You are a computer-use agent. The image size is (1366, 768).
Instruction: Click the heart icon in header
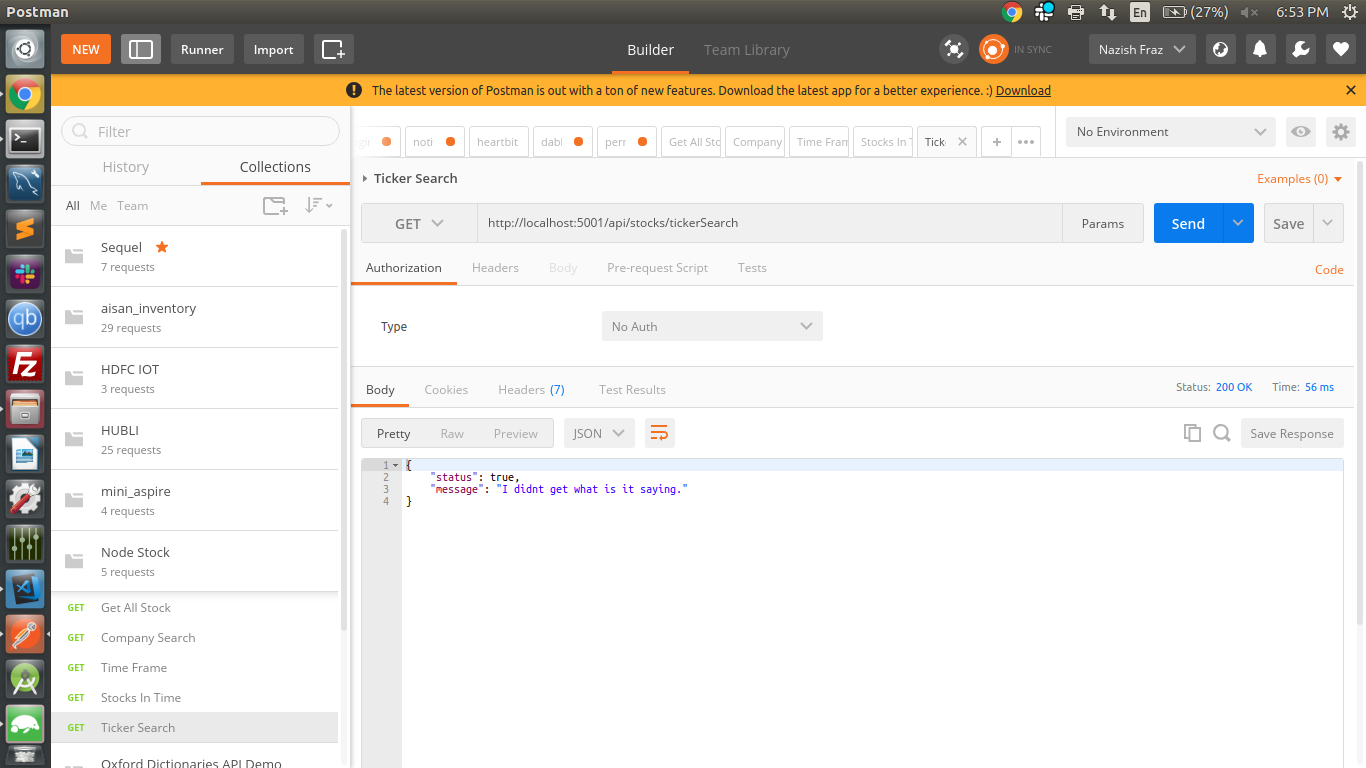point(1341,49)
